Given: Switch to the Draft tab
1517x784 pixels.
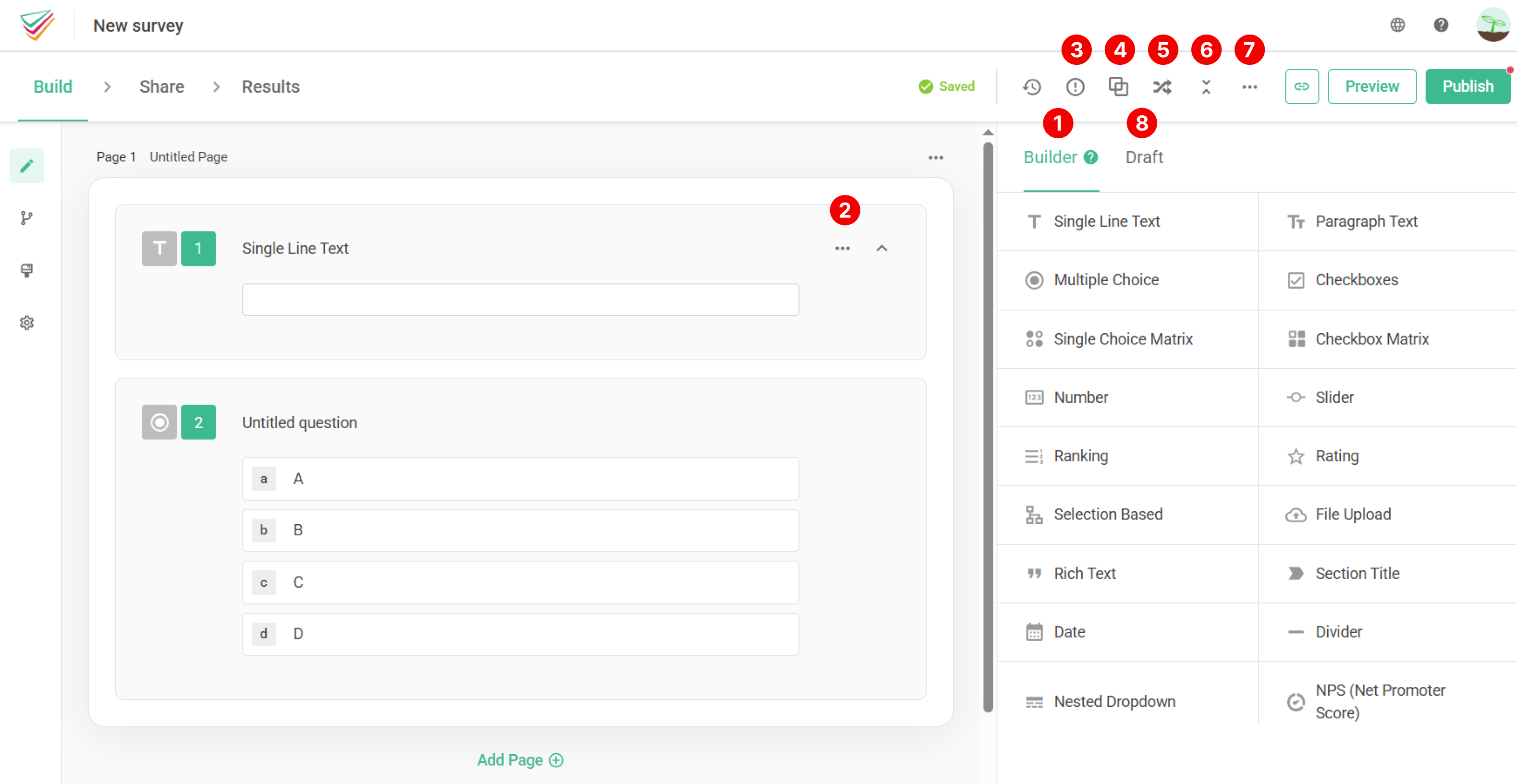Looking at the screenshot, I should [1144, 158].
